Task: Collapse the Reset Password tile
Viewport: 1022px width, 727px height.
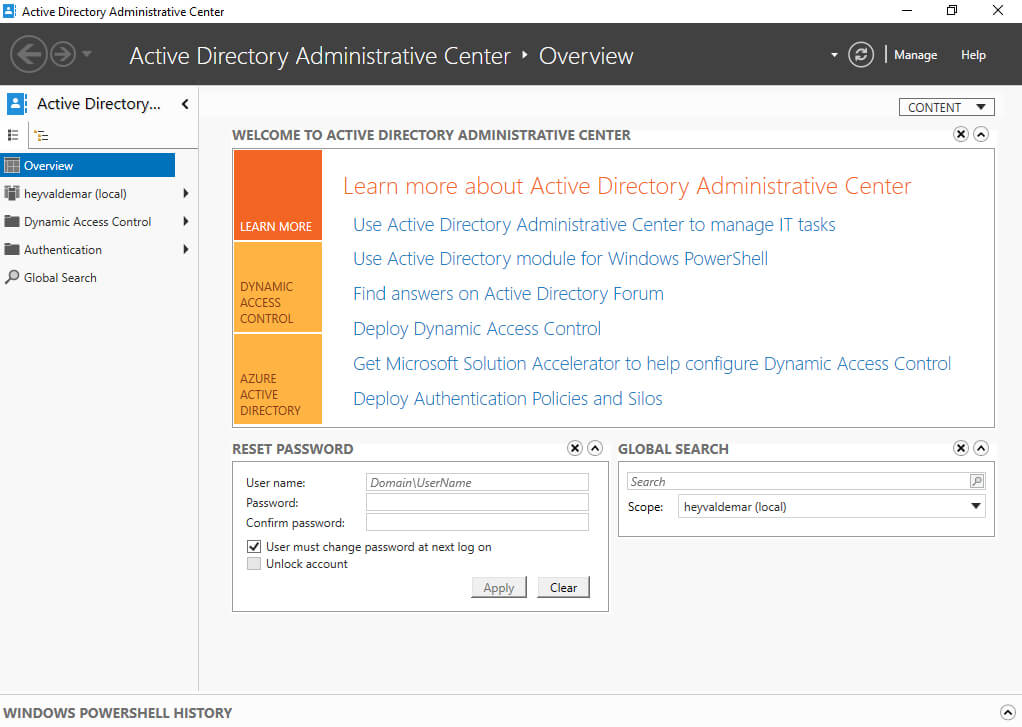Action: tap(594, 448)
